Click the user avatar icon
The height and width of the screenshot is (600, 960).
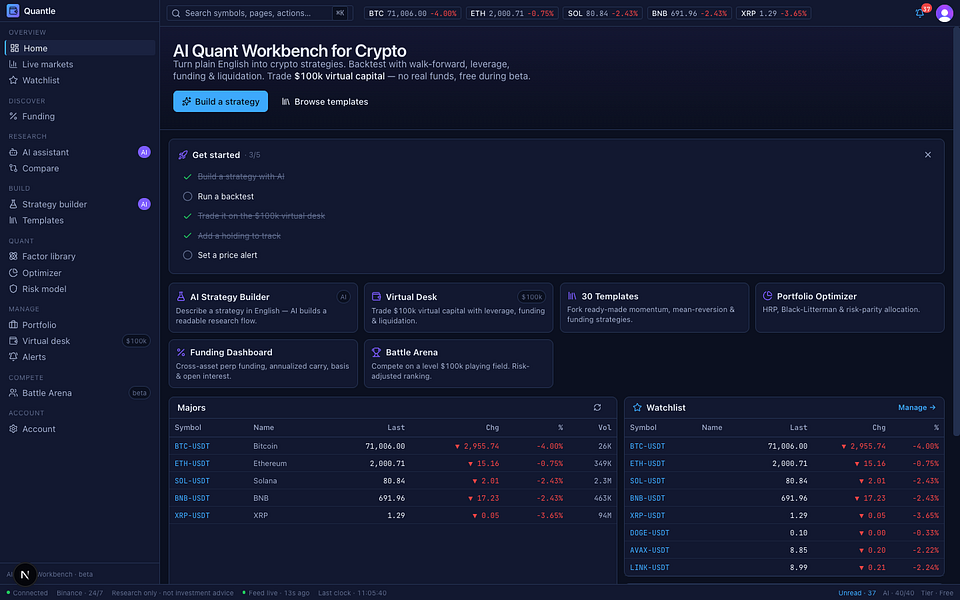[x=944, y=13]
